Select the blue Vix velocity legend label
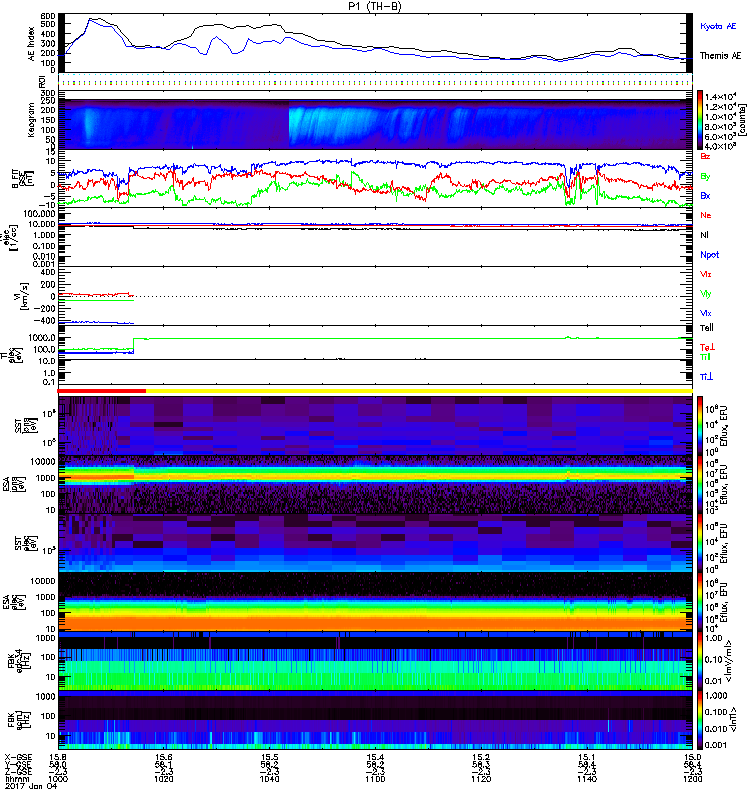 click(706, 313)
